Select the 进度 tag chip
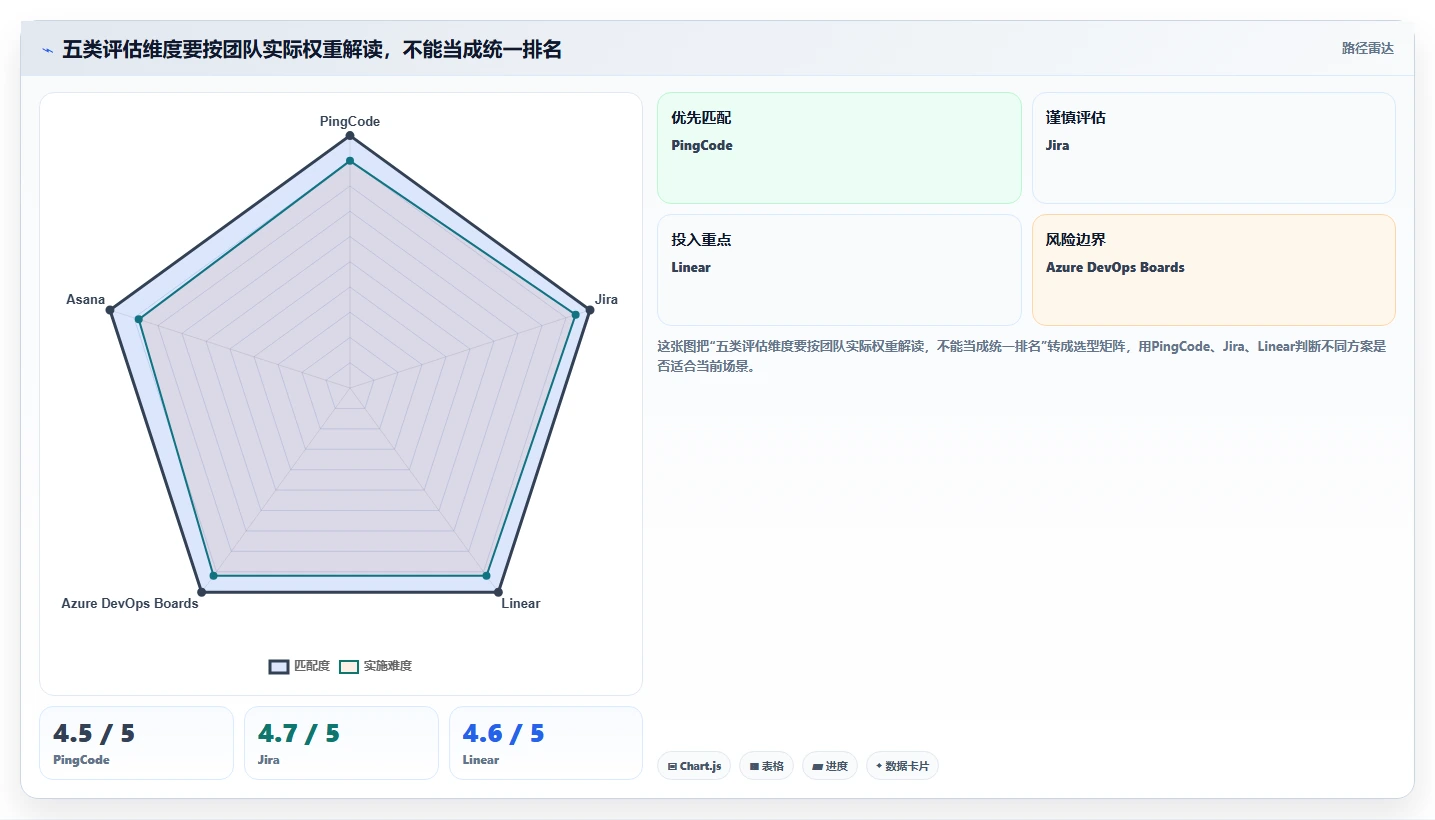Viewport: 1435px width, 820px height. coord(830,766)
